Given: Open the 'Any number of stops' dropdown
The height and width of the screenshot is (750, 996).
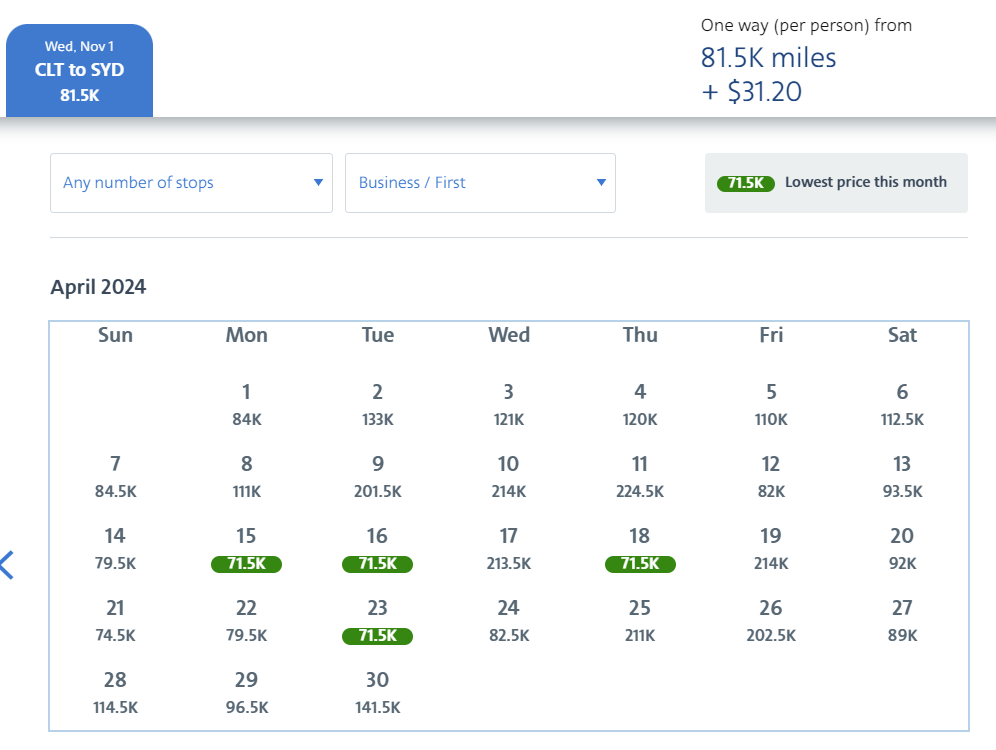Looking at the screenshot, I should [x=191, y=182].
